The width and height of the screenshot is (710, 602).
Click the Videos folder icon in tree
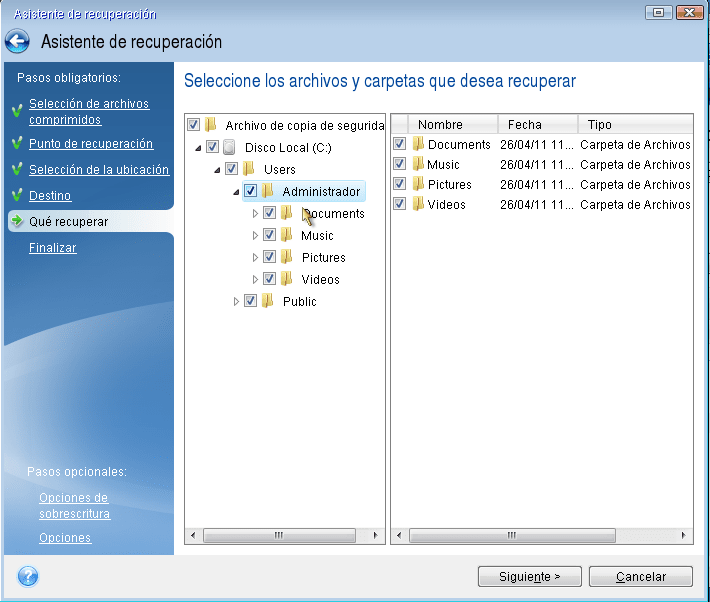pos(287,279)
